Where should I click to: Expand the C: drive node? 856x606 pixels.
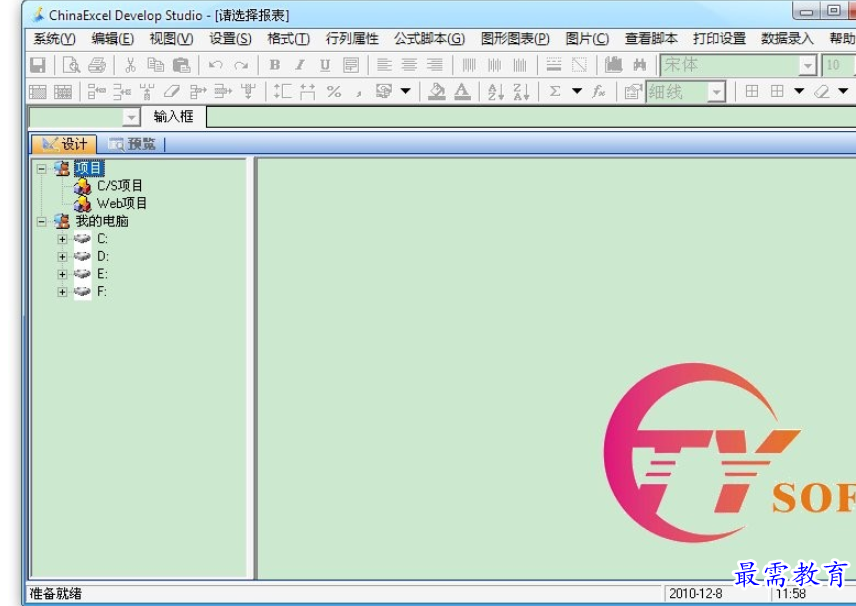click(x=62, y=239)
